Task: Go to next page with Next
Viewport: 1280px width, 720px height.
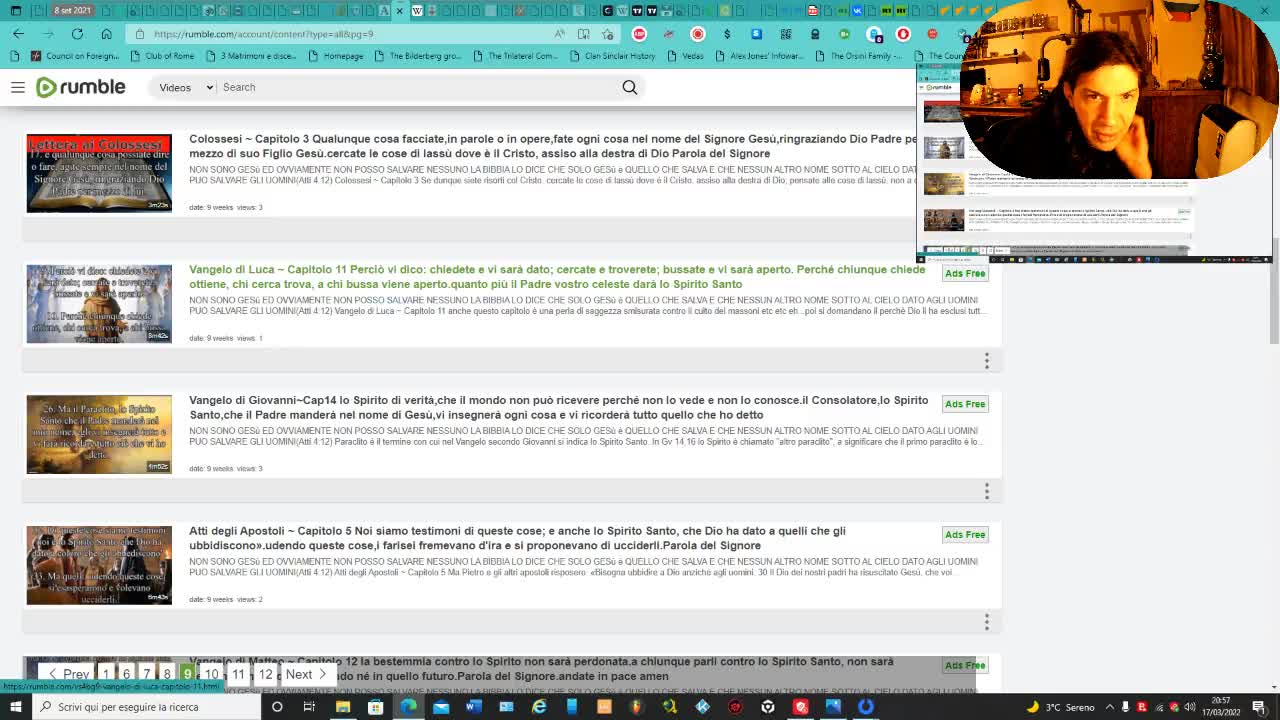Action: tap(307, 674)
